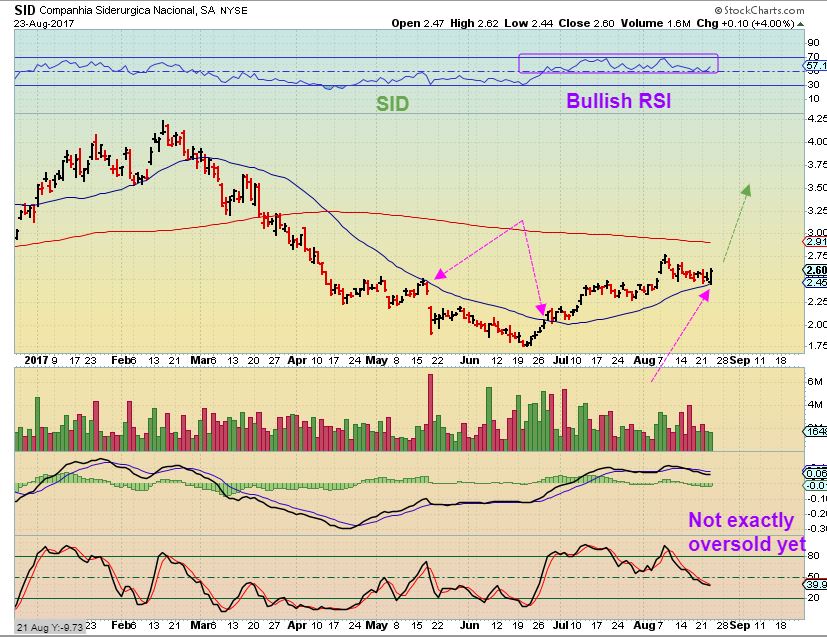Click the 6M volume axis label
The image size is (827, 637).
point(814,381)
